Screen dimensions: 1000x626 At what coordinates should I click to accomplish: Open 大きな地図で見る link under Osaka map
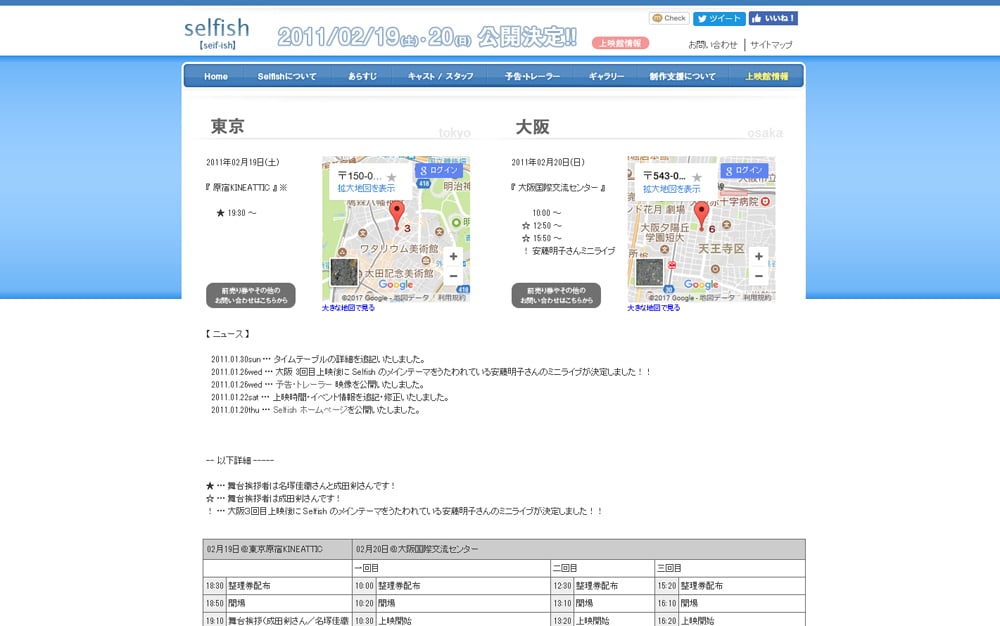[x=654, y=308]
